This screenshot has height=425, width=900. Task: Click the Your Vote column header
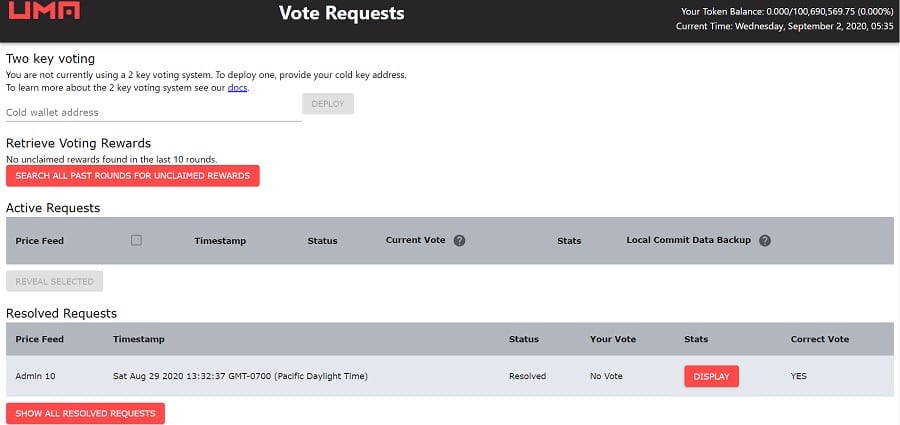point(613,339)
